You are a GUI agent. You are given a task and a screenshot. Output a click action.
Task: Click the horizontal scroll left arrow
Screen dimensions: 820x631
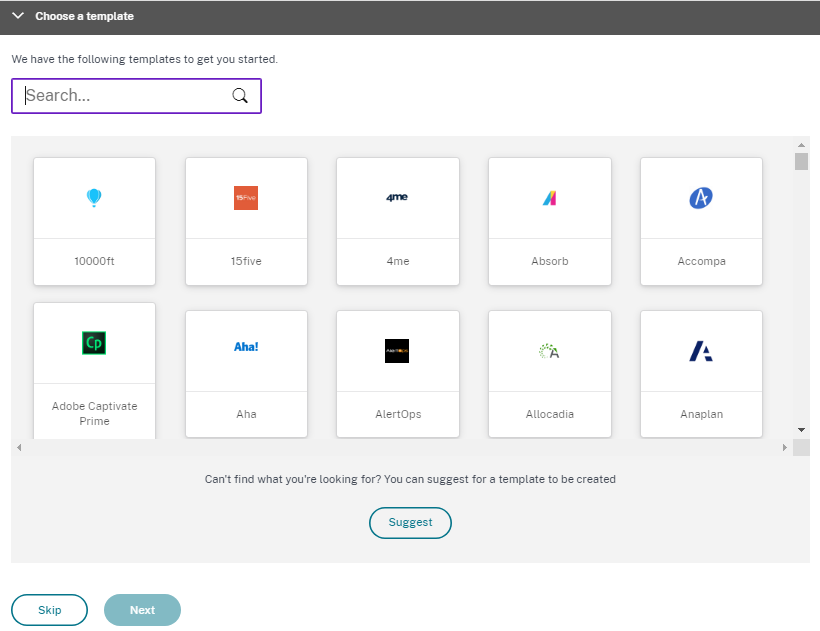[18, 447]
